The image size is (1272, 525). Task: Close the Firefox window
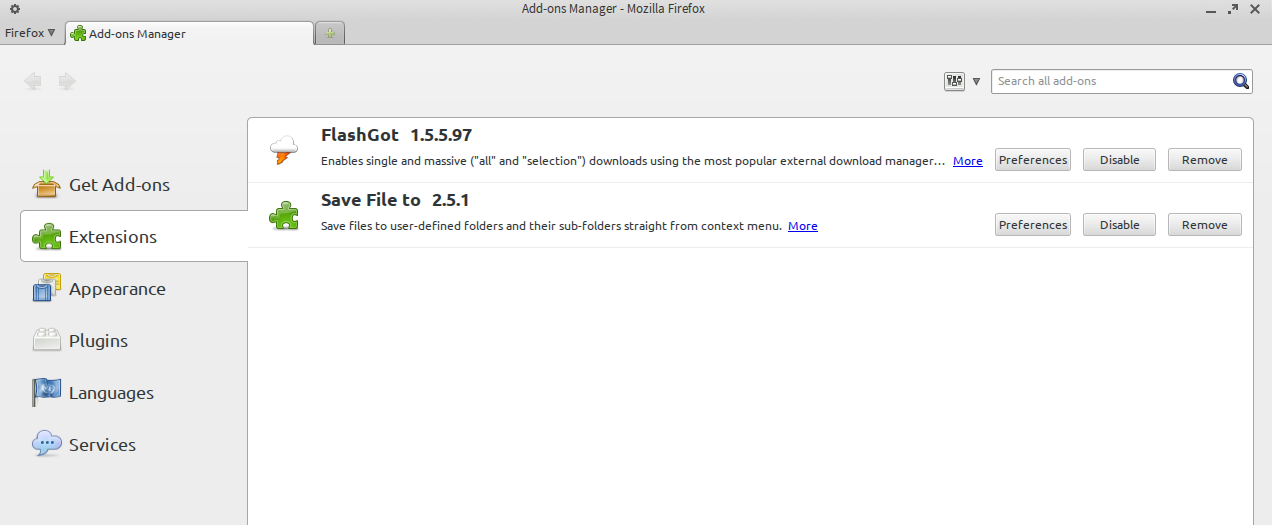[1255, 9]
